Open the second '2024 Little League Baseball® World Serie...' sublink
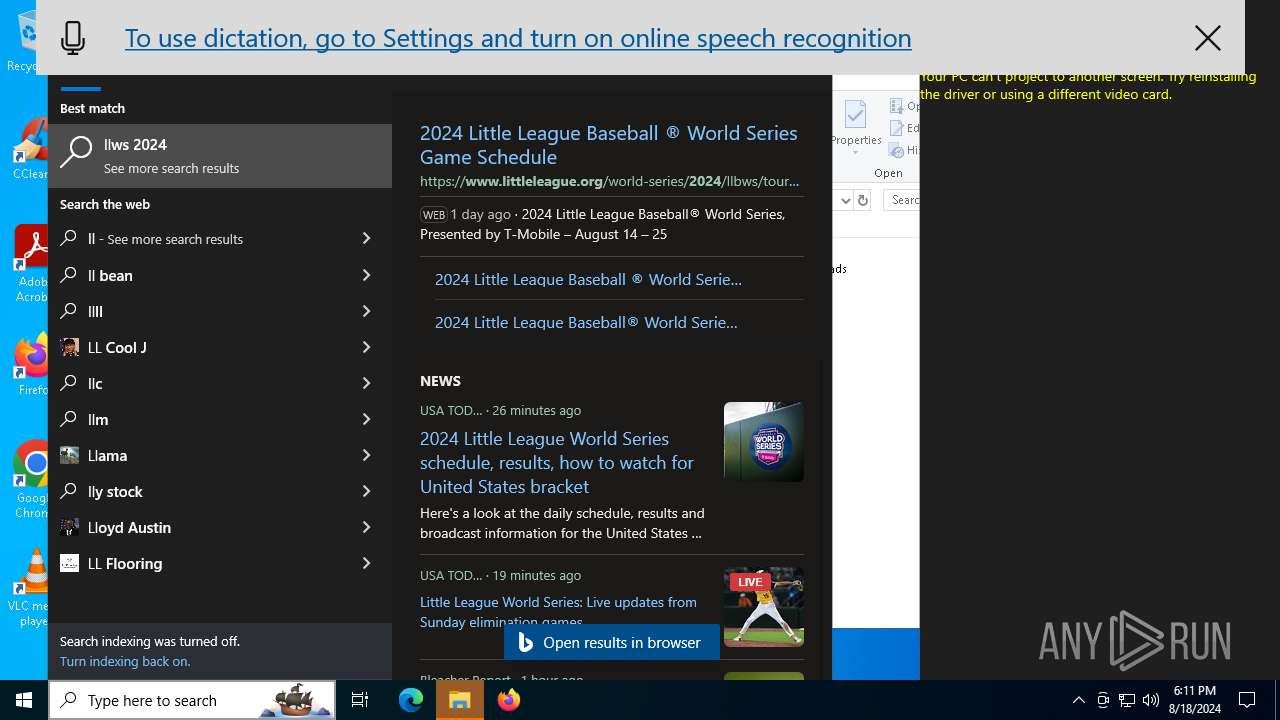 pyautogui.click(x=586, y=322)
